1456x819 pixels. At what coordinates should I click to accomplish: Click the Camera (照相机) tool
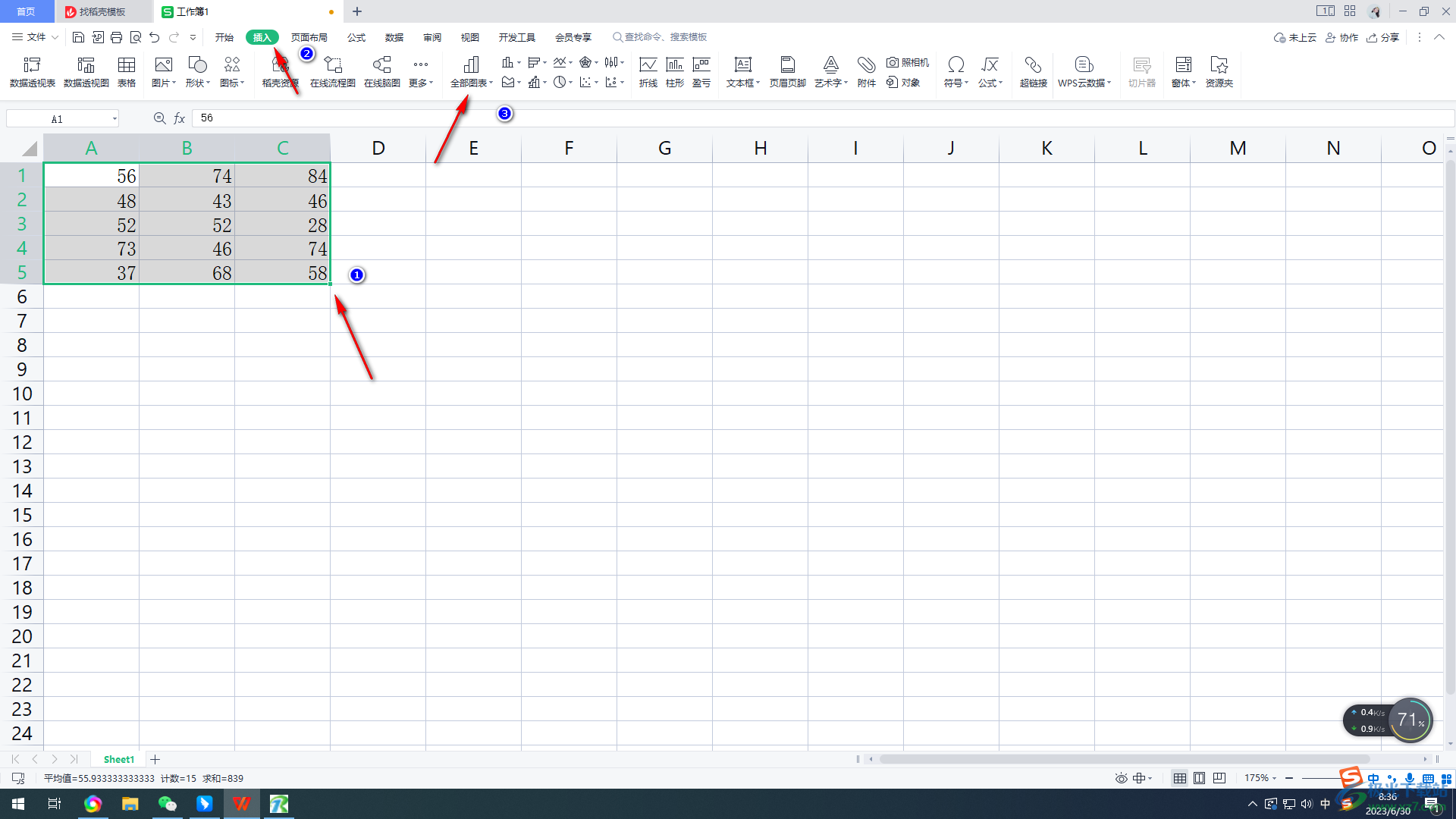click(x=908, y=62)
